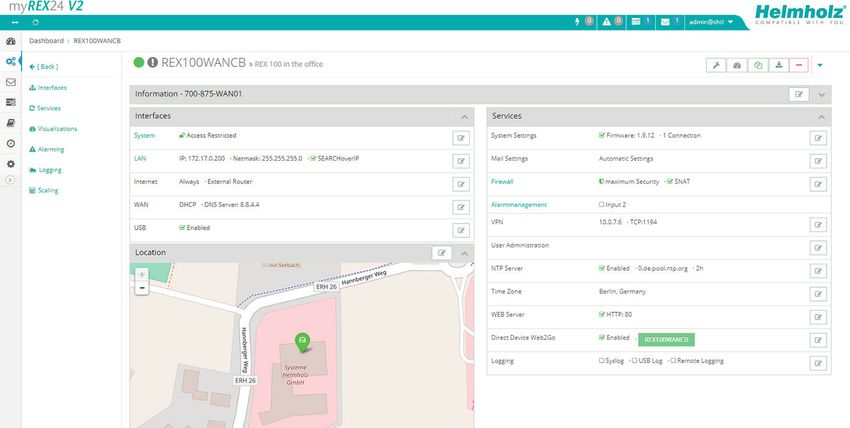The width and height of the screenshot is (850, 428).
Task: Open Visualizations in the side menu
Action: [x=53, y=128]
